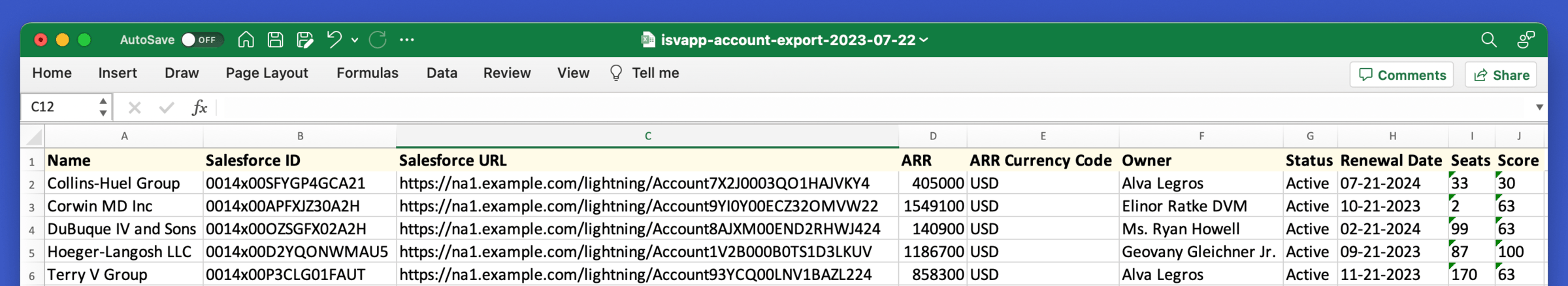
Task: Select cell 'Collins-Huel Group'
Action: click(x=124, y=183)
